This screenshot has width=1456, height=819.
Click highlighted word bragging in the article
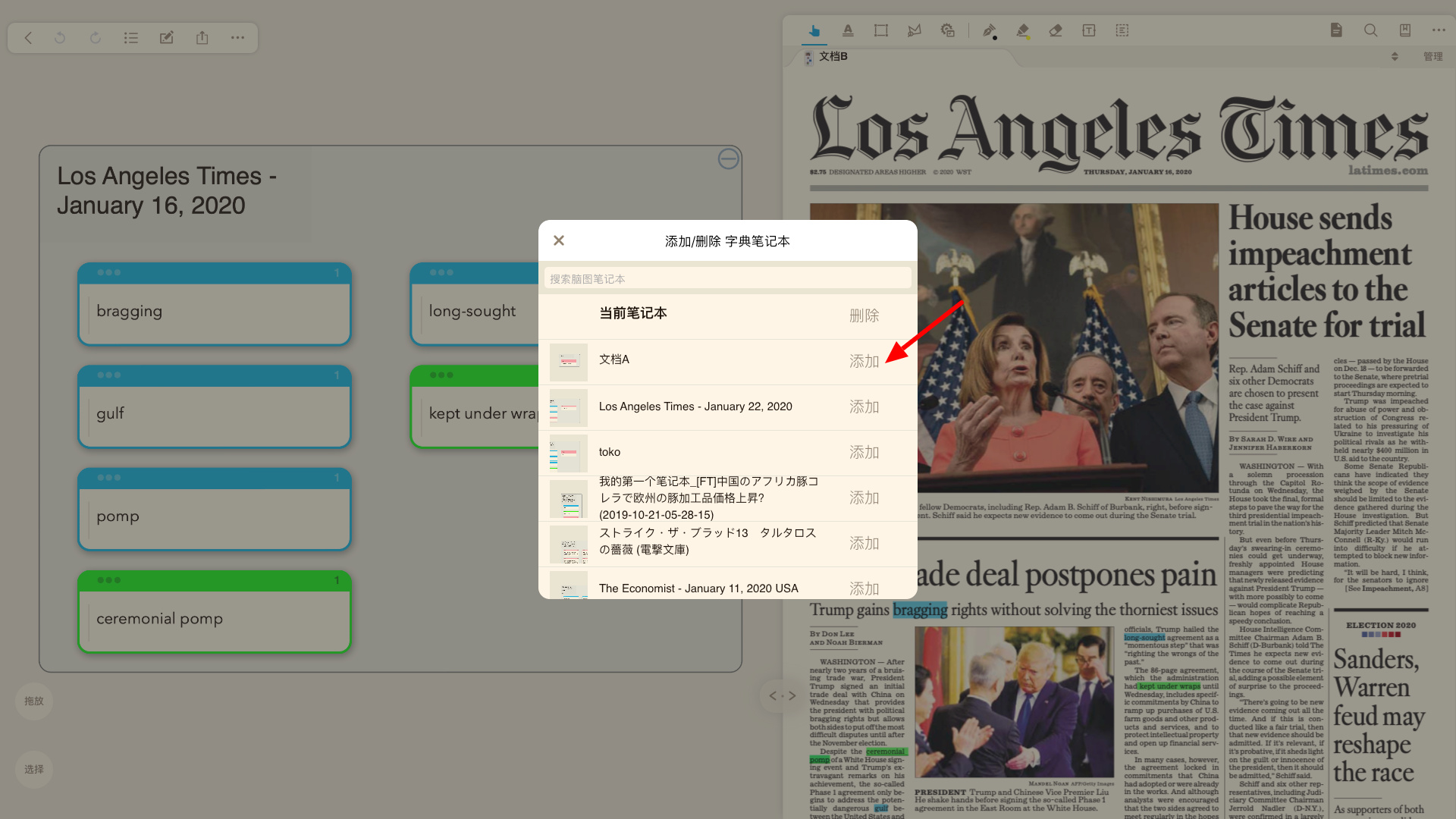point(920,610)
